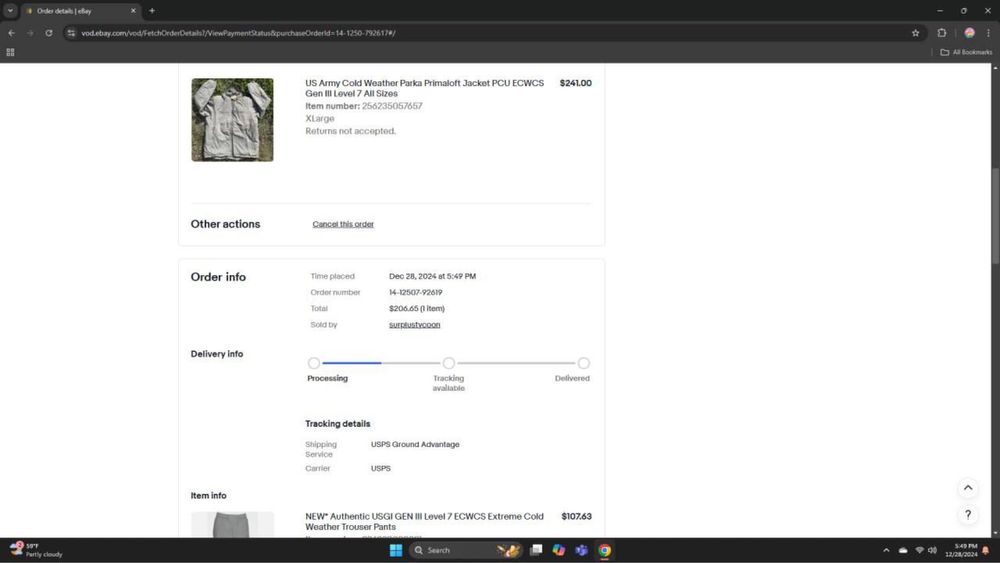Image resolution: width=1000 pixels, height=563 pixels.
Task: Select the total $206.65 (1 item)
Action: tap(416, 309)
